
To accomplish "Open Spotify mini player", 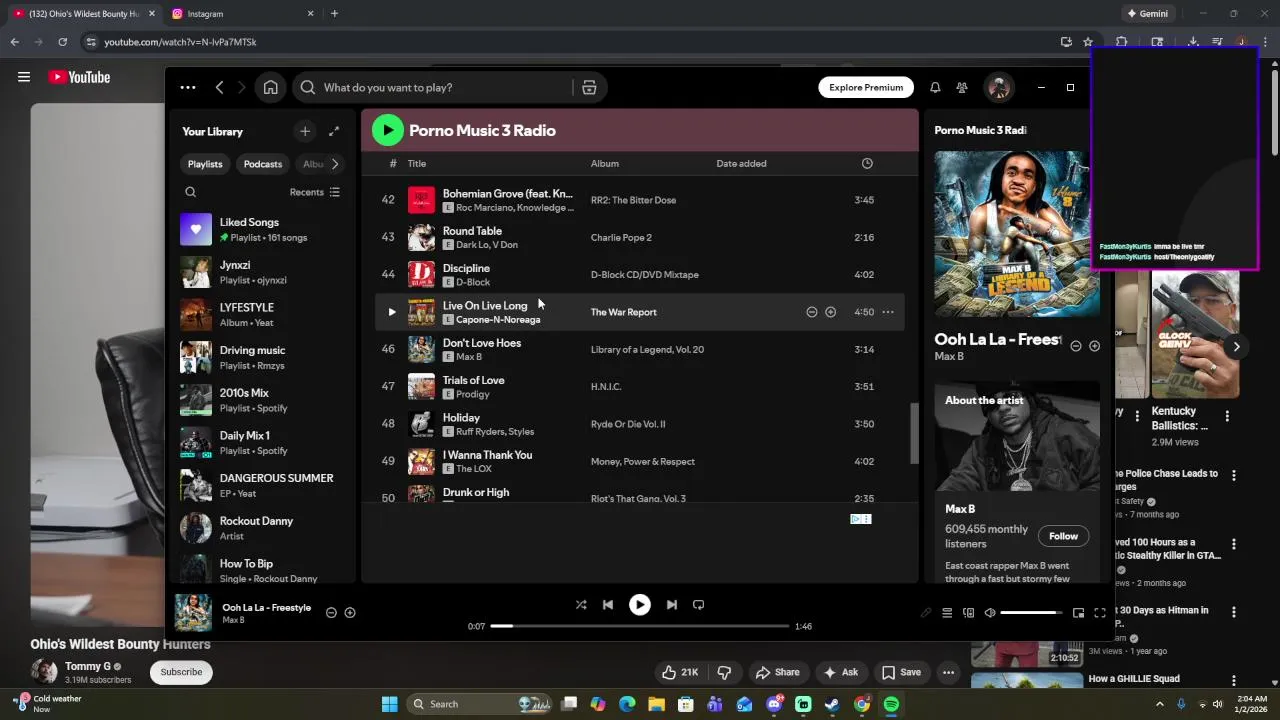I will point(1078,613).
